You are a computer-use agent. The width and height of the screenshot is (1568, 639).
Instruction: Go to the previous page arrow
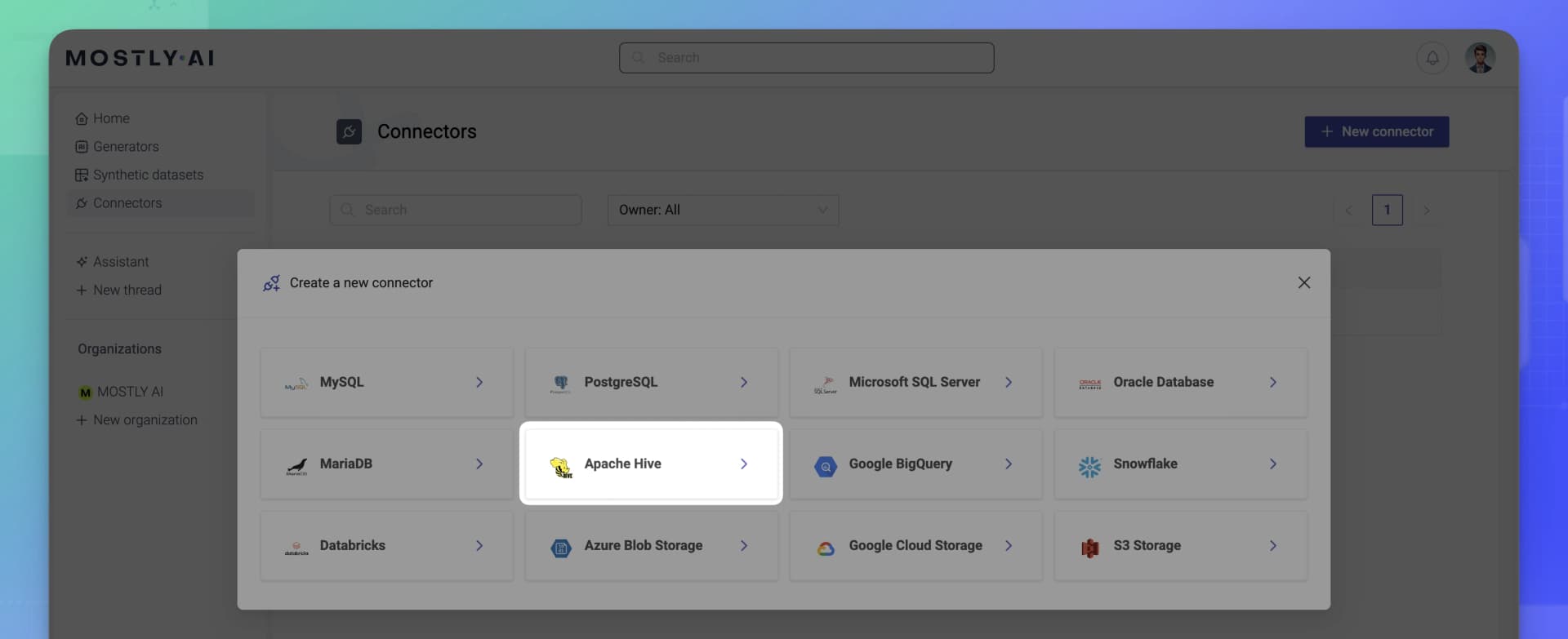pyautogui.click(x=1348, y=211)
